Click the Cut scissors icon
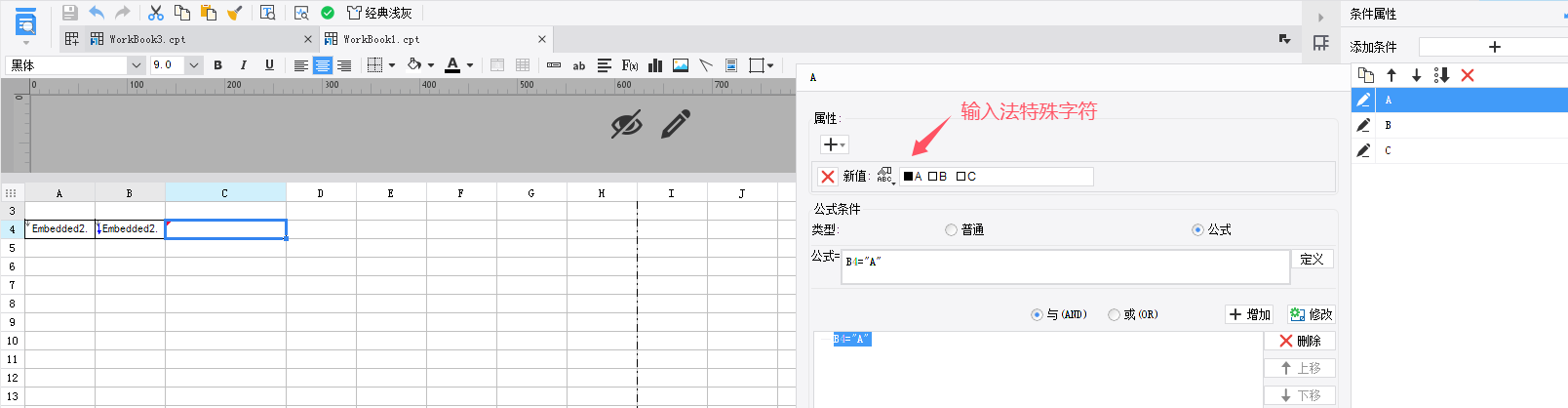Screen dimensions: 1568x408 point(156,13)
